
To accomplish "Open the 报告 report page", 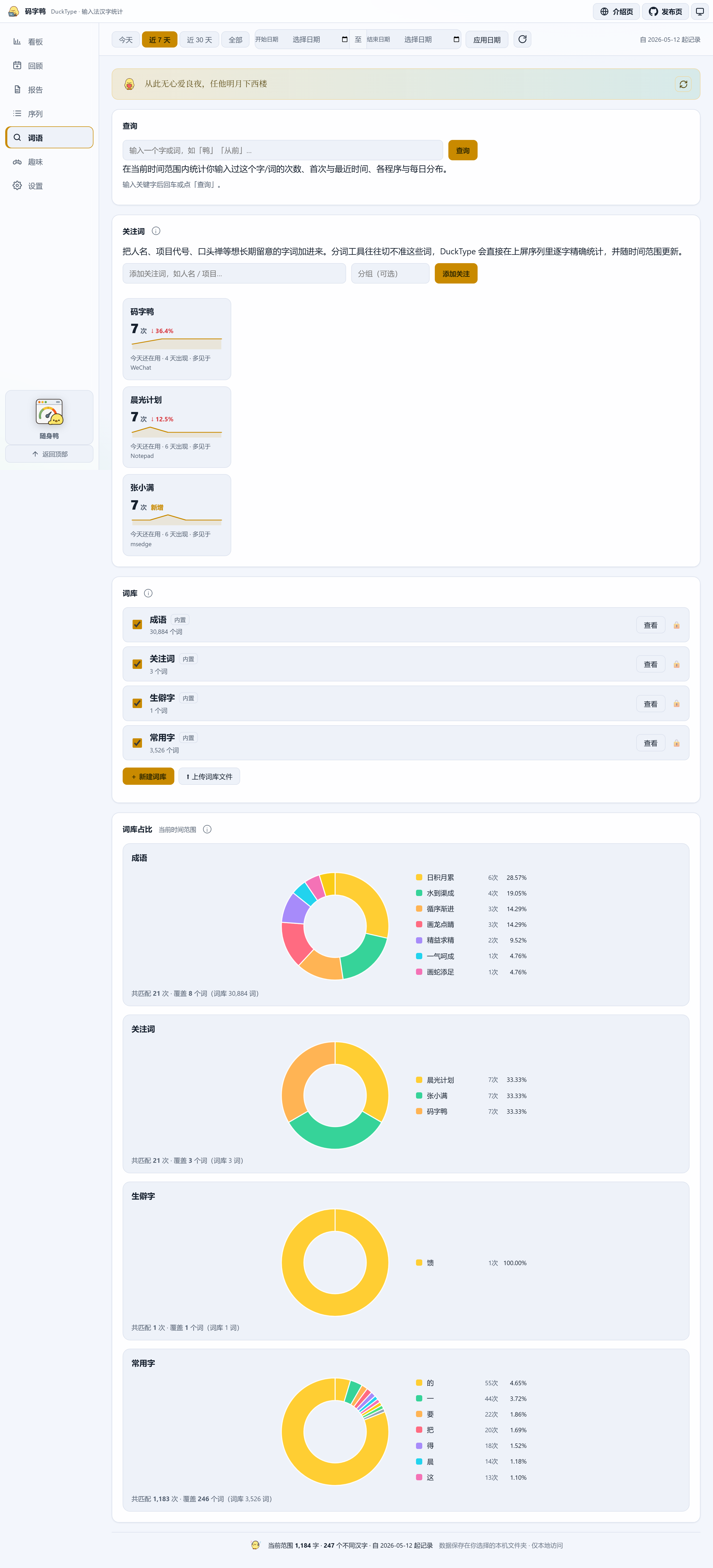I will click(49, 90).
